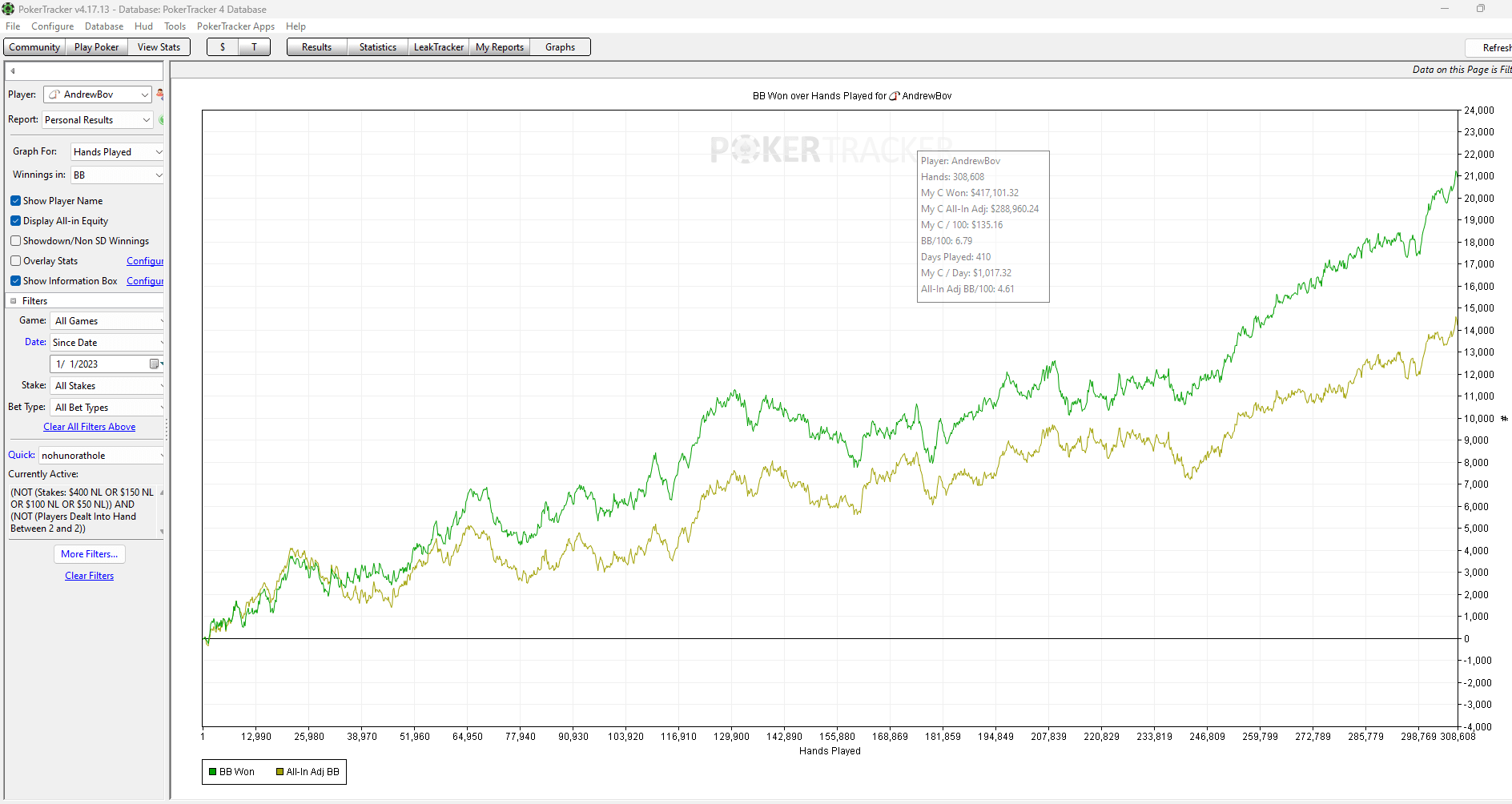Open the Statistics tab
Screen dimensions: 1512x804
coord(378,47)
